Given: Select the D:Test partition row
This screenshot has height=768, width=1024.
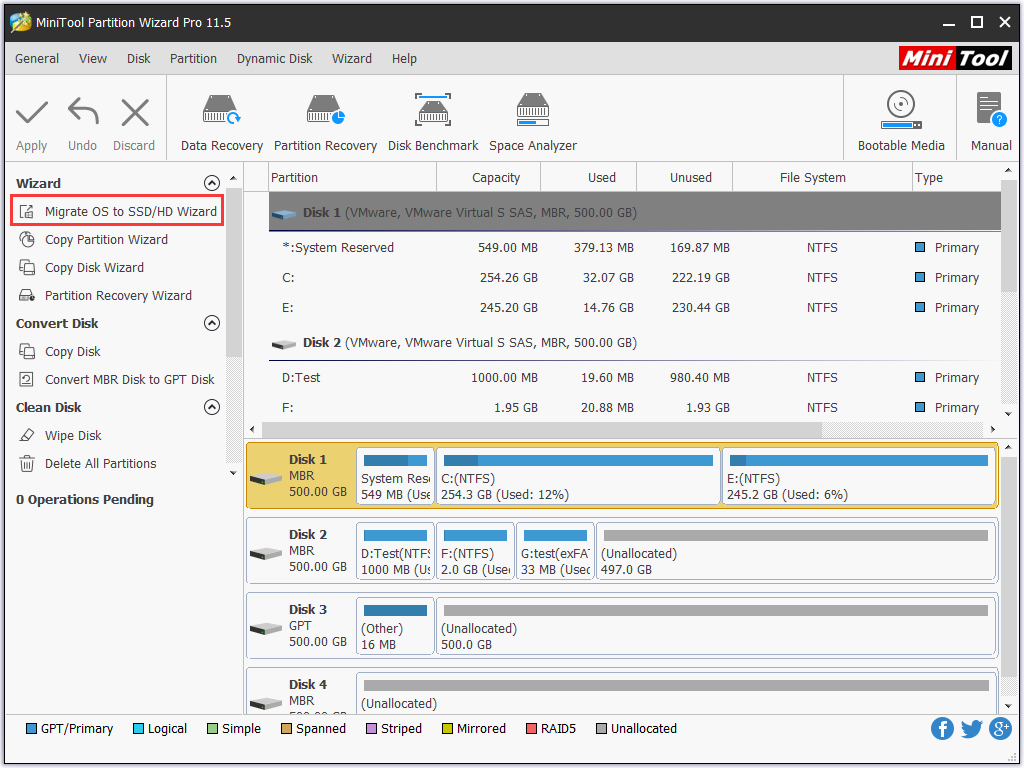Looking at the screenshot, I should pos(634,377).
